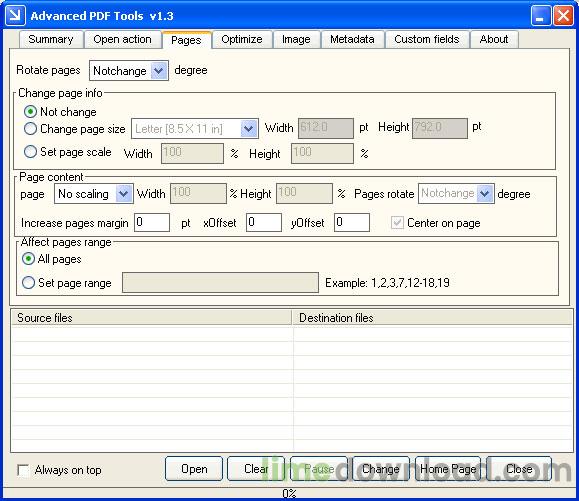Click the page range text field
The height and width of the screenshot is (501, 579).
point(220,282)
